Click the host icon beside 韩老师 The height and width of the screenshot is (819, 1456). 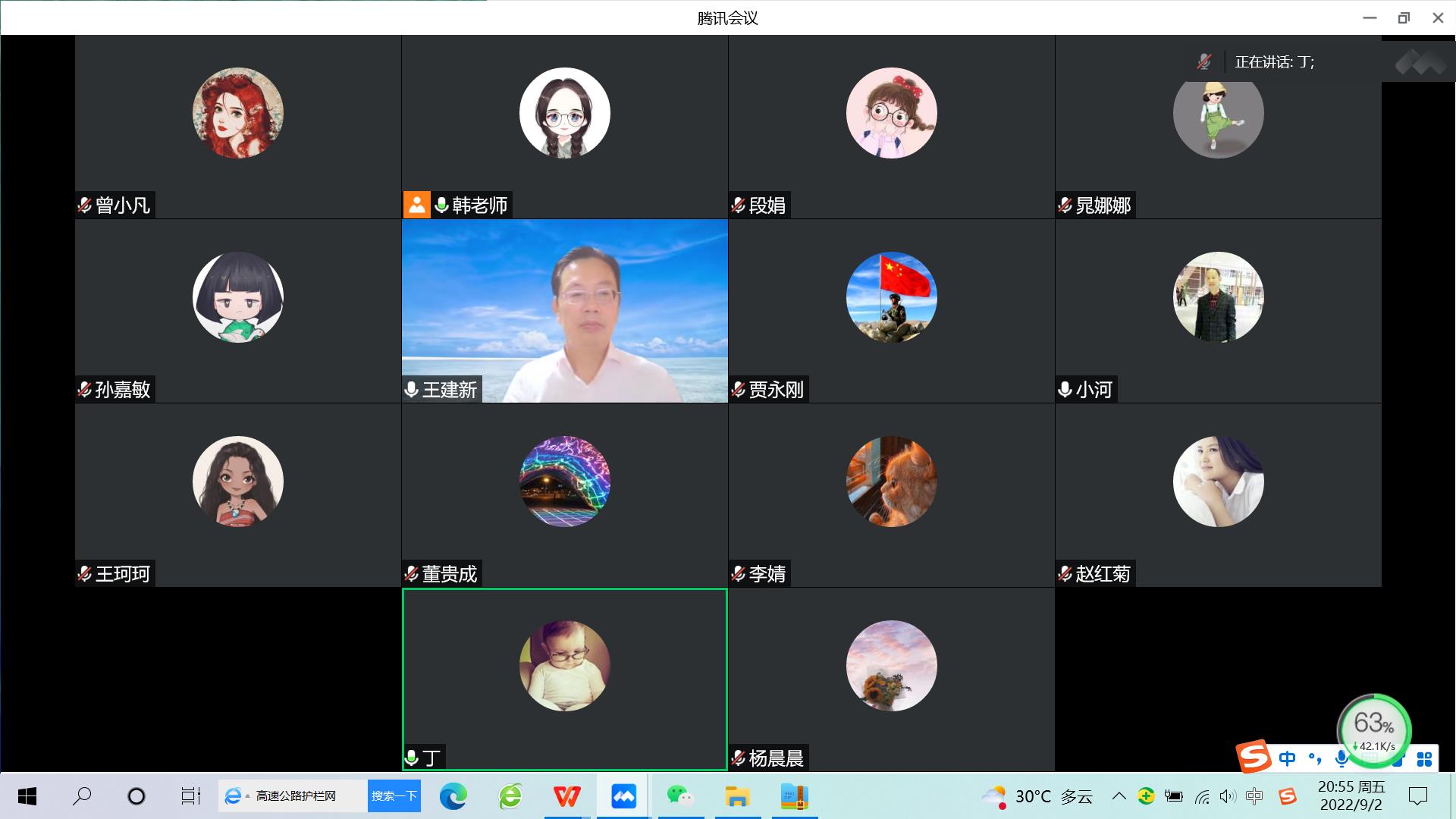[416, 205]
